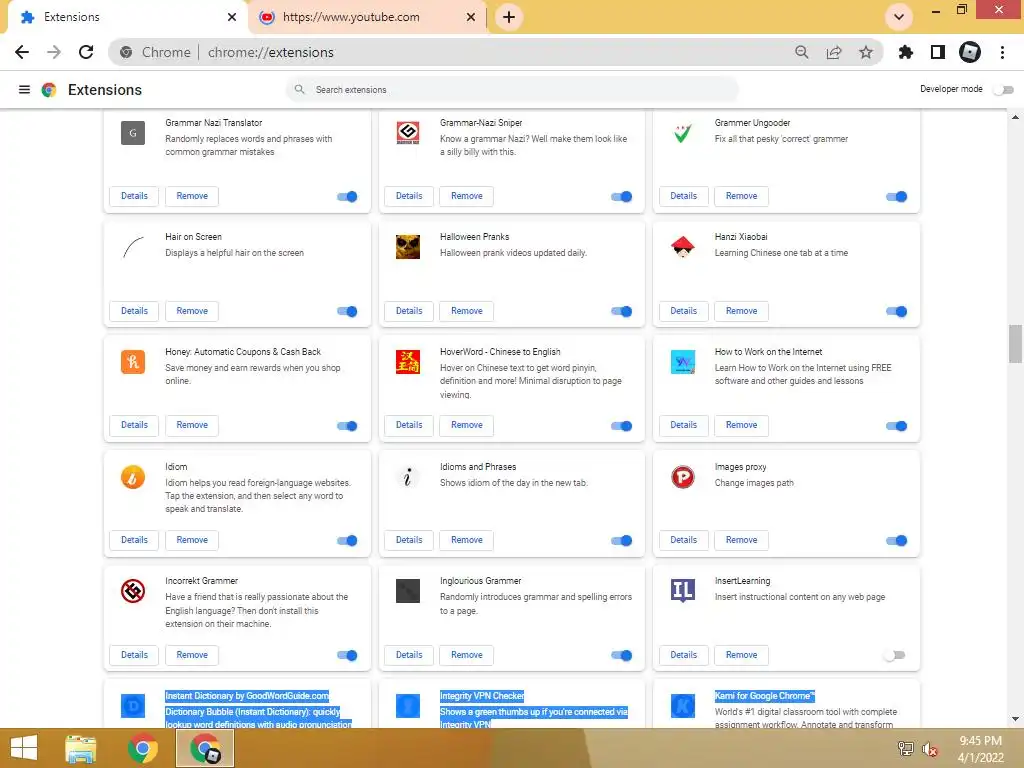Open a new tab

[509, 17]
